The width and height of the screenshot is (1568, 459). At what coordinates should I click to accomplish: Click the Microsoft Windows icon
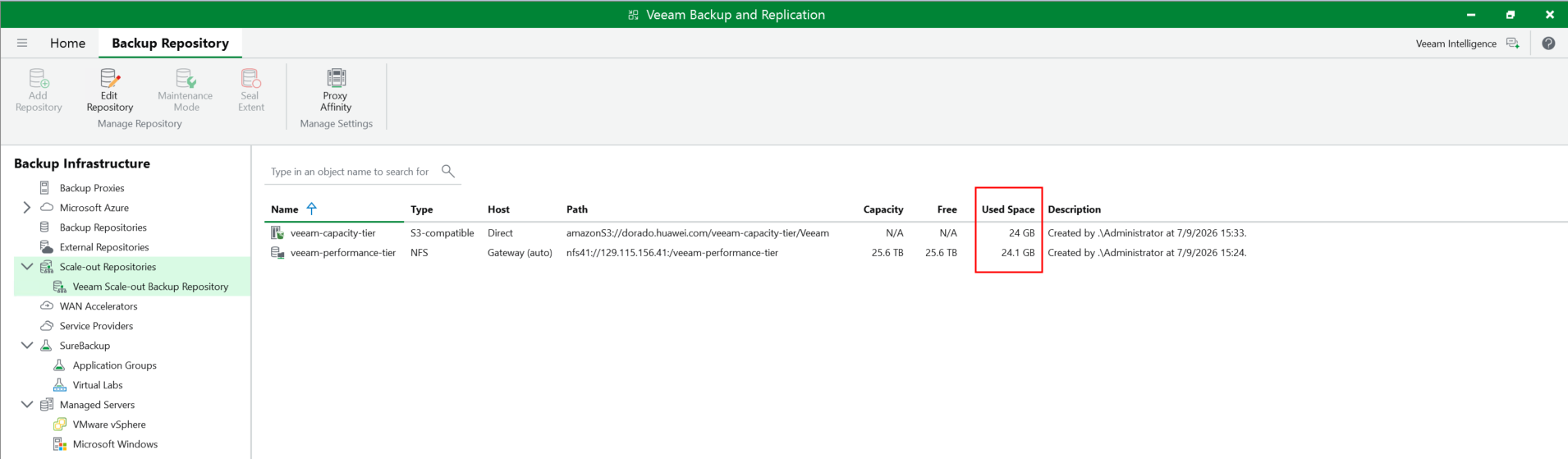[x=60, y=444]
